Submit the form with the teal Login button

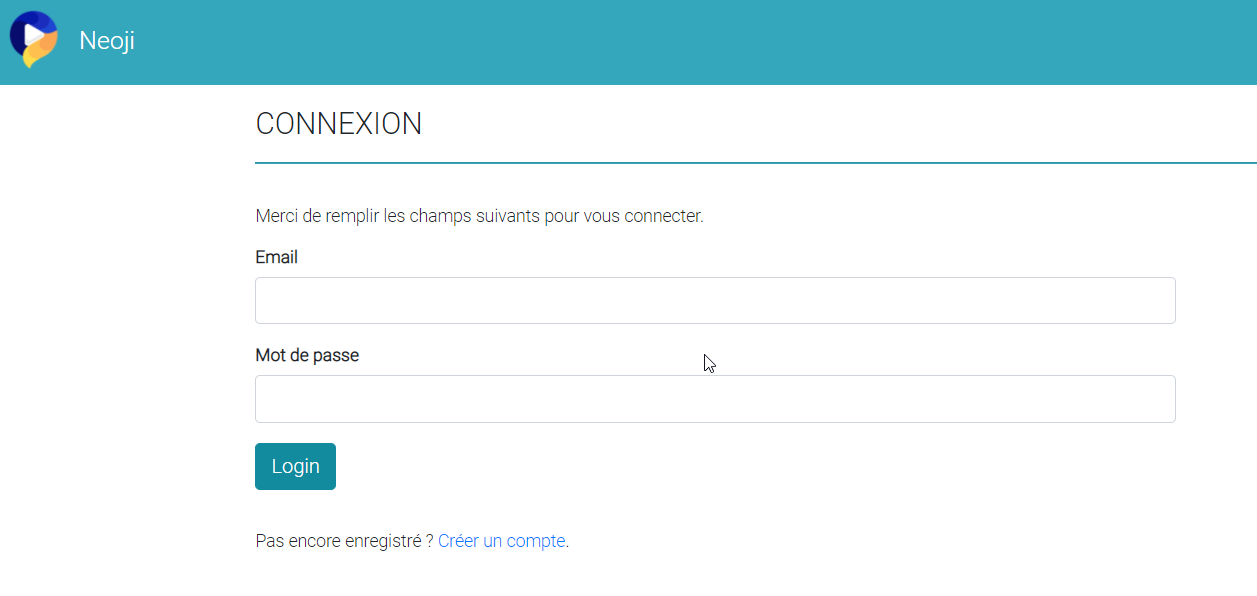295,466
